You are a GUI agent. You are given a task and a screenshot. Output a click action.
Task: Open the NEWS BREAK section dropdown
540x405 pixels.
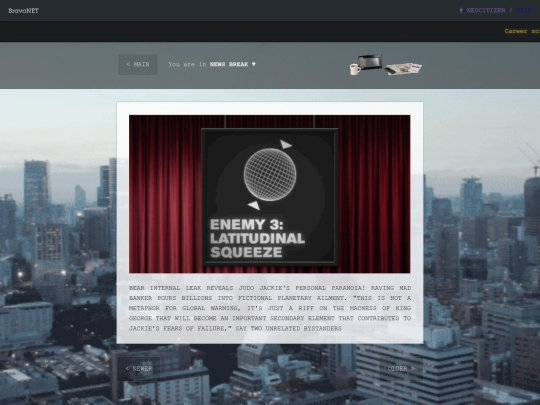pyautogui.click(x=233, y=64)
